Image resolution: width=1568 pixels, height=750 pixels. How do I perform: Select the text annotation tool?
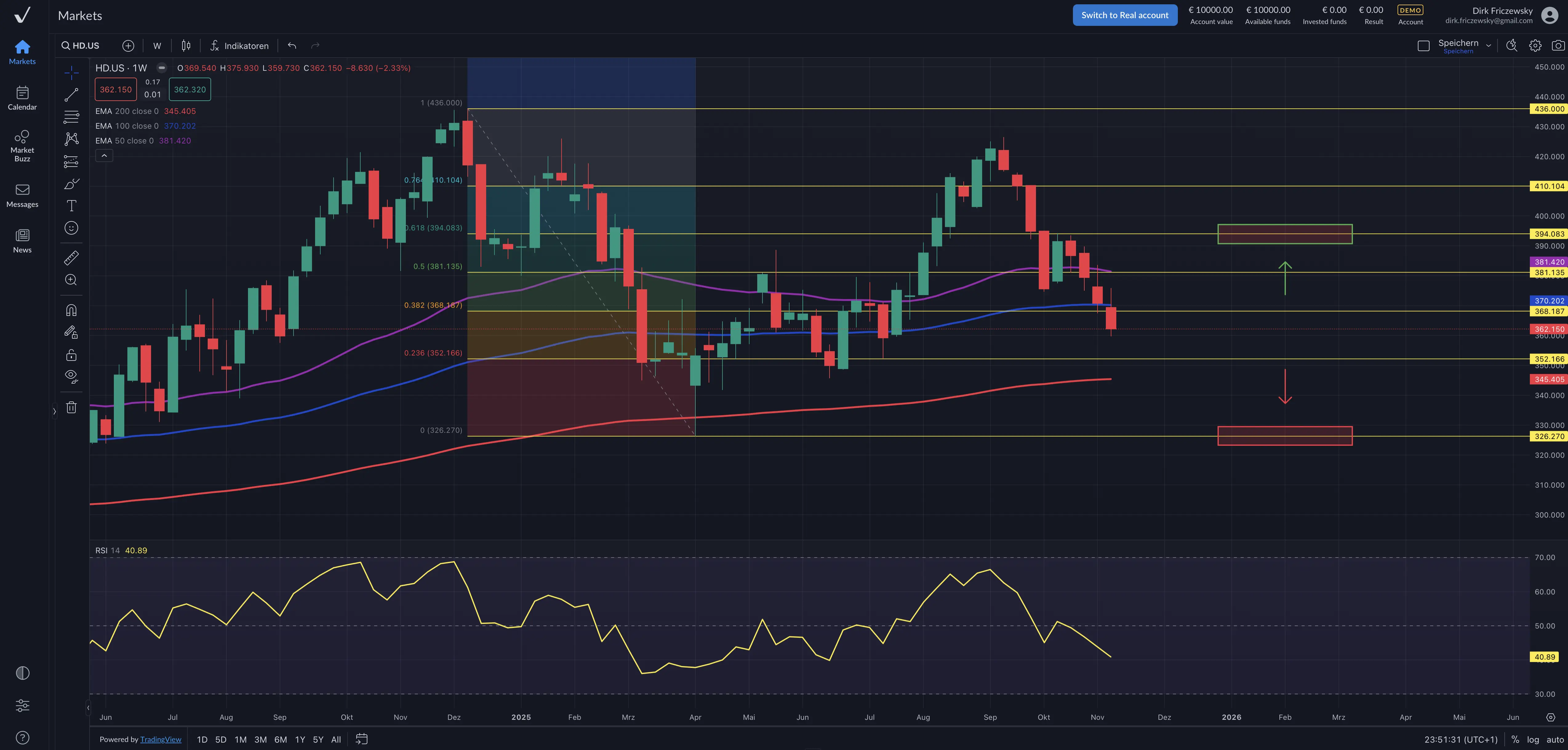[x=71, y=206]
